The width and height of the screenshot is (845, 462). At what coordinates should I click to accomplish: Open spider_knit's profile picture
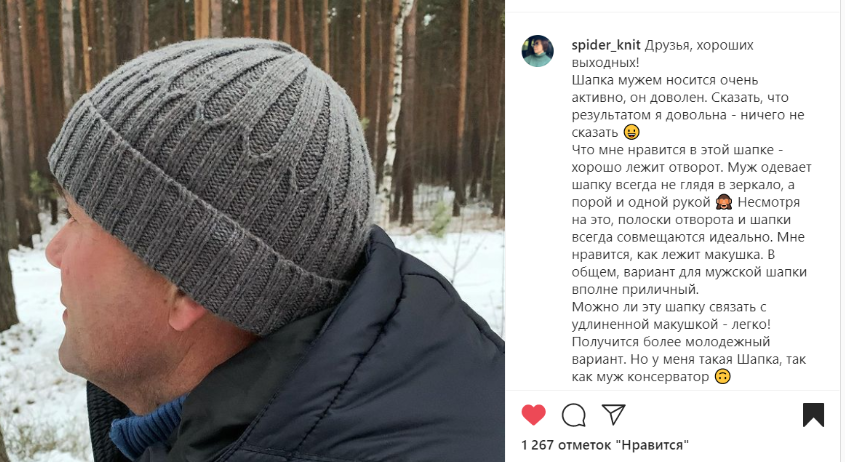tap(537, 51)
